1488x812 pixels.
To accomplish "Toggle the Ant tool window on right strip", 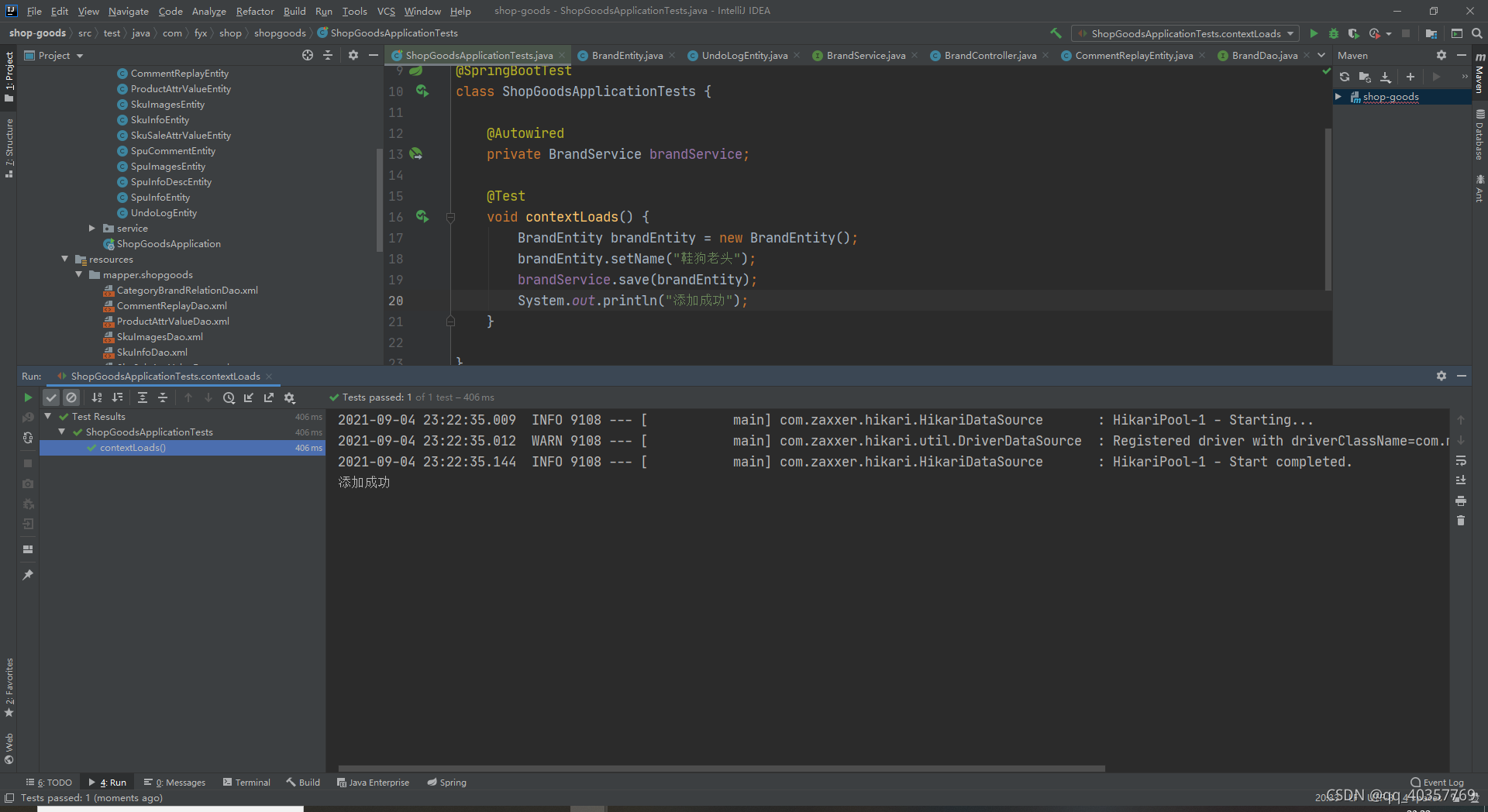I will pos(1479,188).
